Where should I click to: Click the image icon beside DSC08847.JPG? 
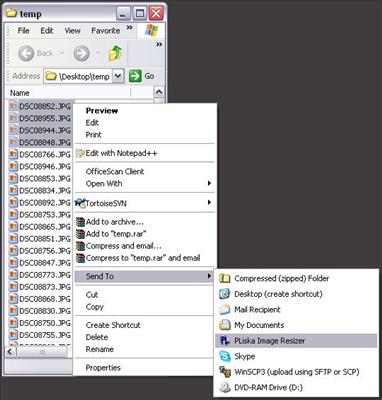(x=13, y=263)
